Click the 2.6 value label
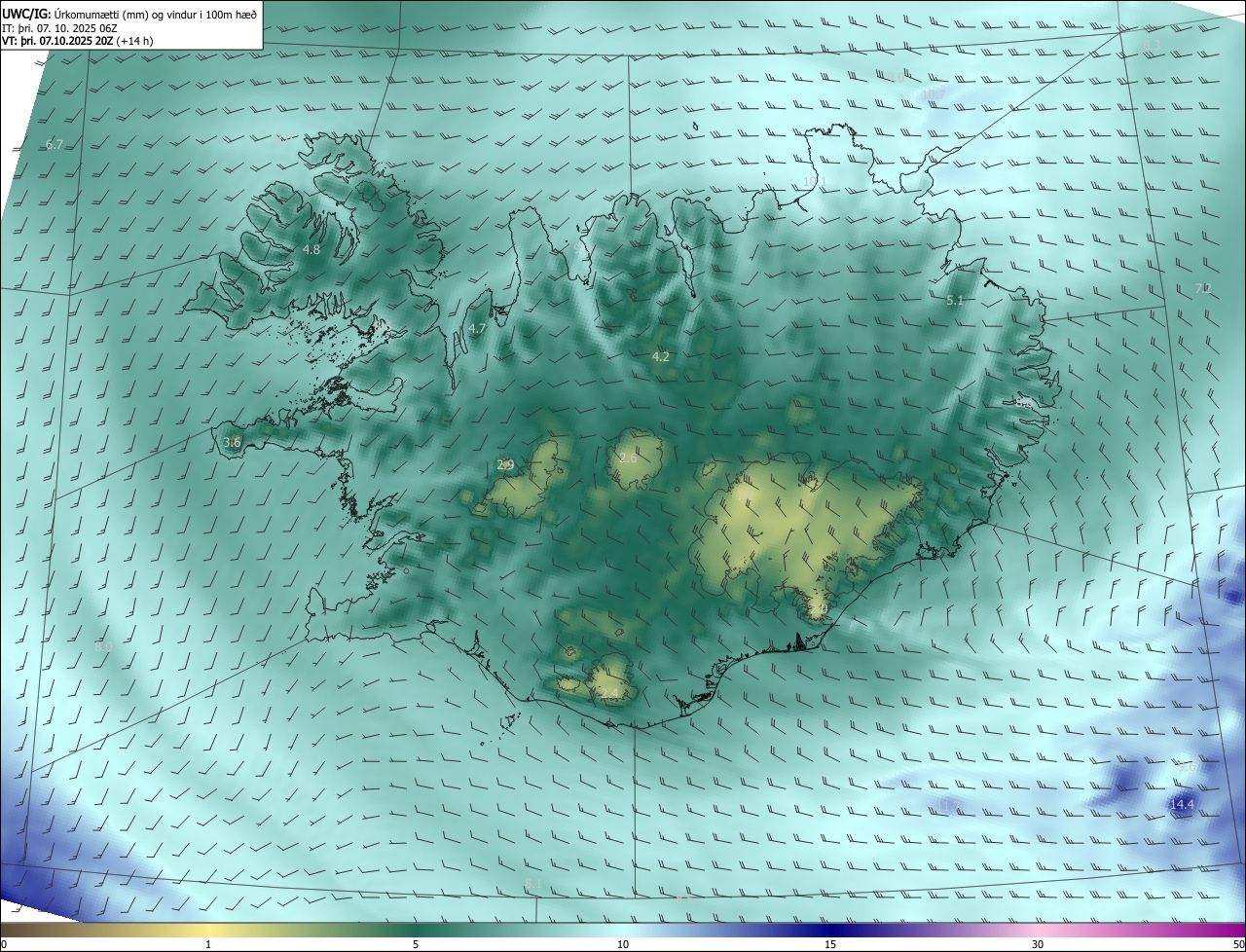Screen dimensions: 1246x952 (x=628, y=458)
